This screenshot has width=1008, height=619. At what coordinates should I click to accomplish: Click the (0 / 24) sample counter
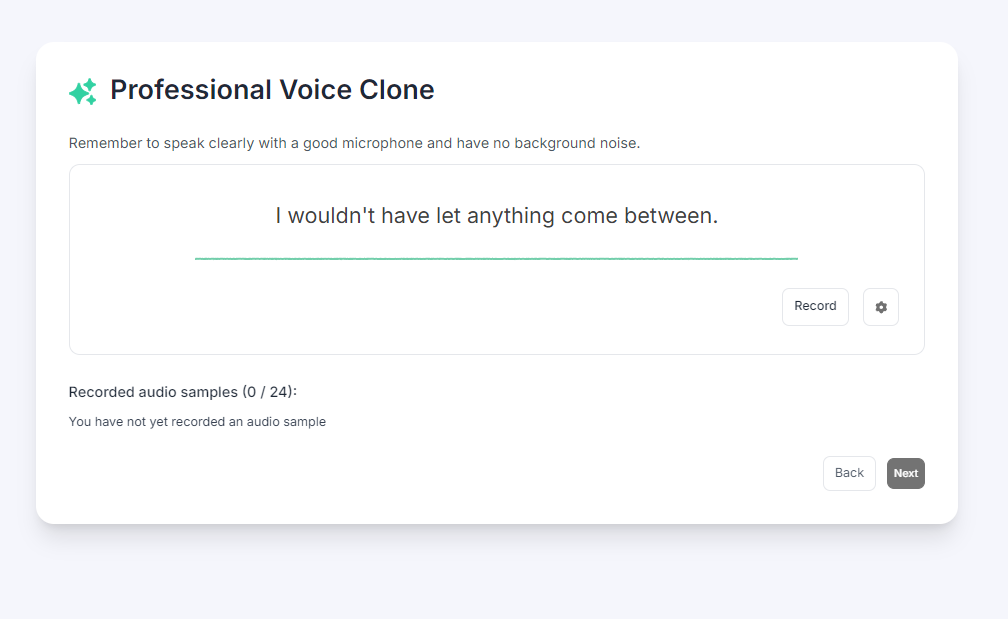[x=268, y=391]
